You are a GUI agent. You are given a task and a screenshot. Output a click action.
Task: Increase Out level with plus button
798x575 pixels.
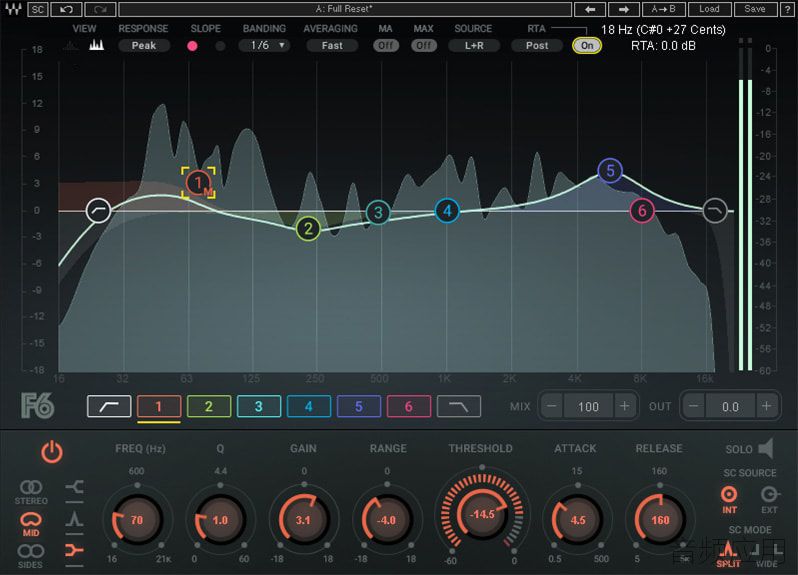click(x=766, y=406)
